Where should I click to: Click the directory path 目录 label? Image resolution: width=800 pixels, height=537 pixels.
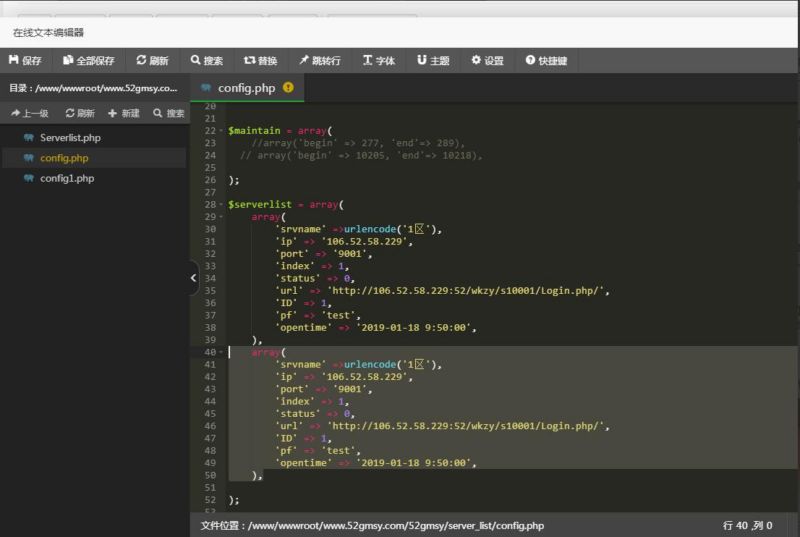click(93, 88)
